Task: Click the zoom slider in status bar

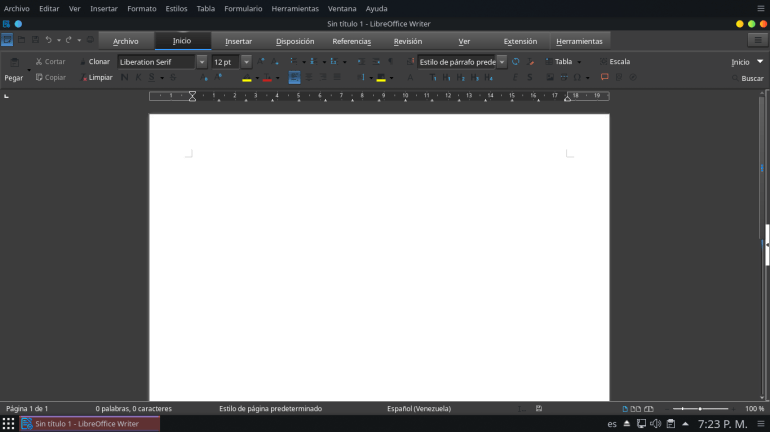Action: pos(699,408)
